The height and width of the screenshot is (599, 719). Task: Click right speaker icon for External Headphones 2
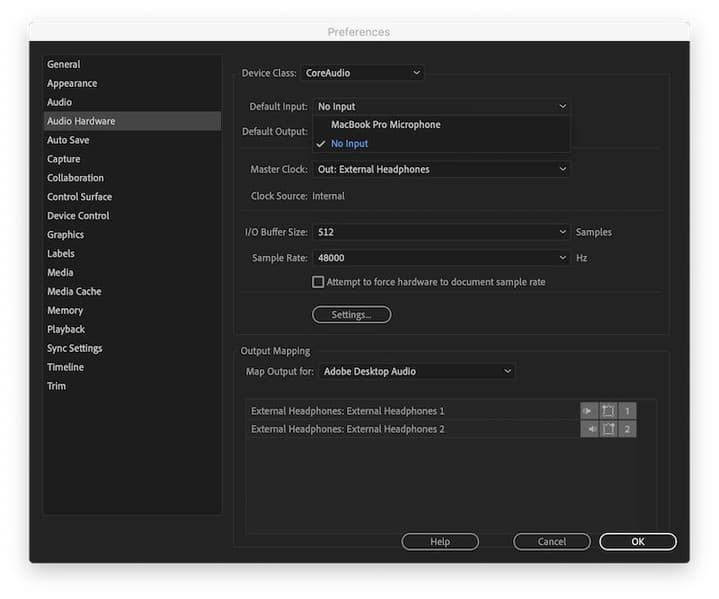[x=589, y=429]
